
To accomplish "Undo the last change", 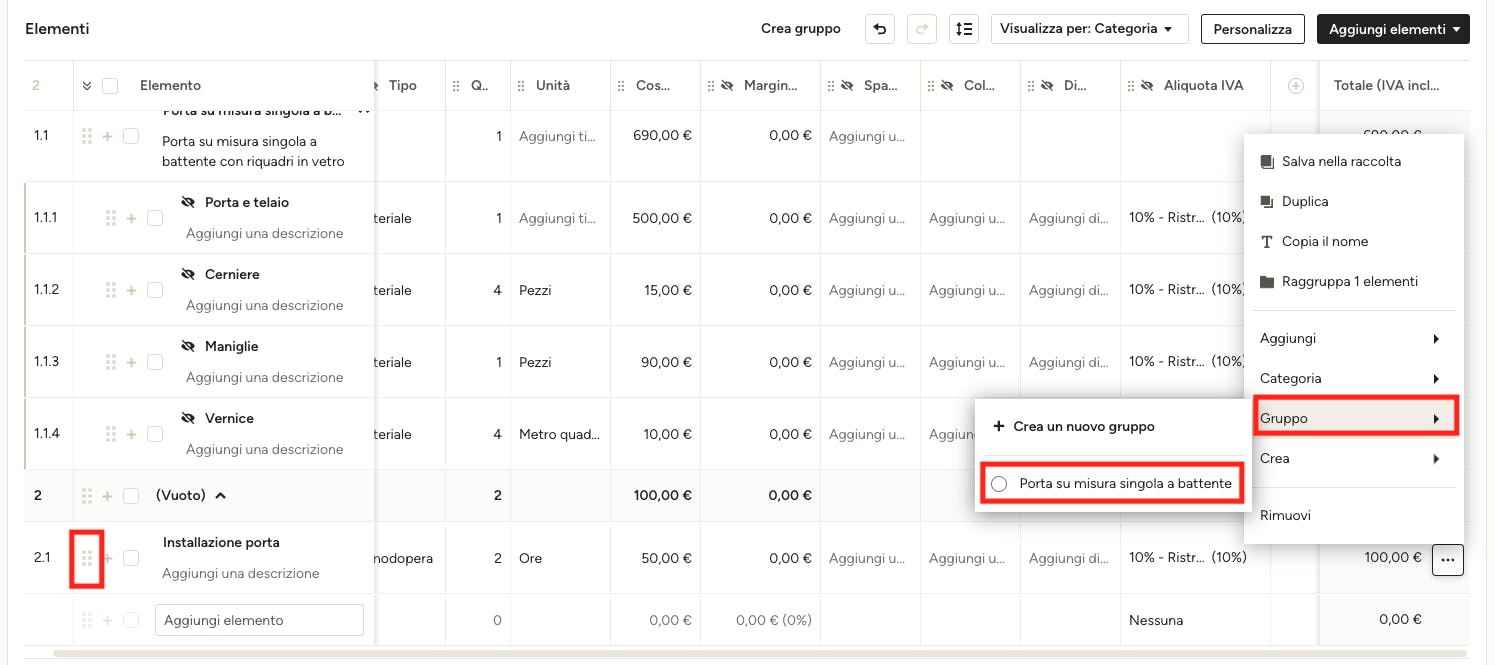I will (880, 29).
